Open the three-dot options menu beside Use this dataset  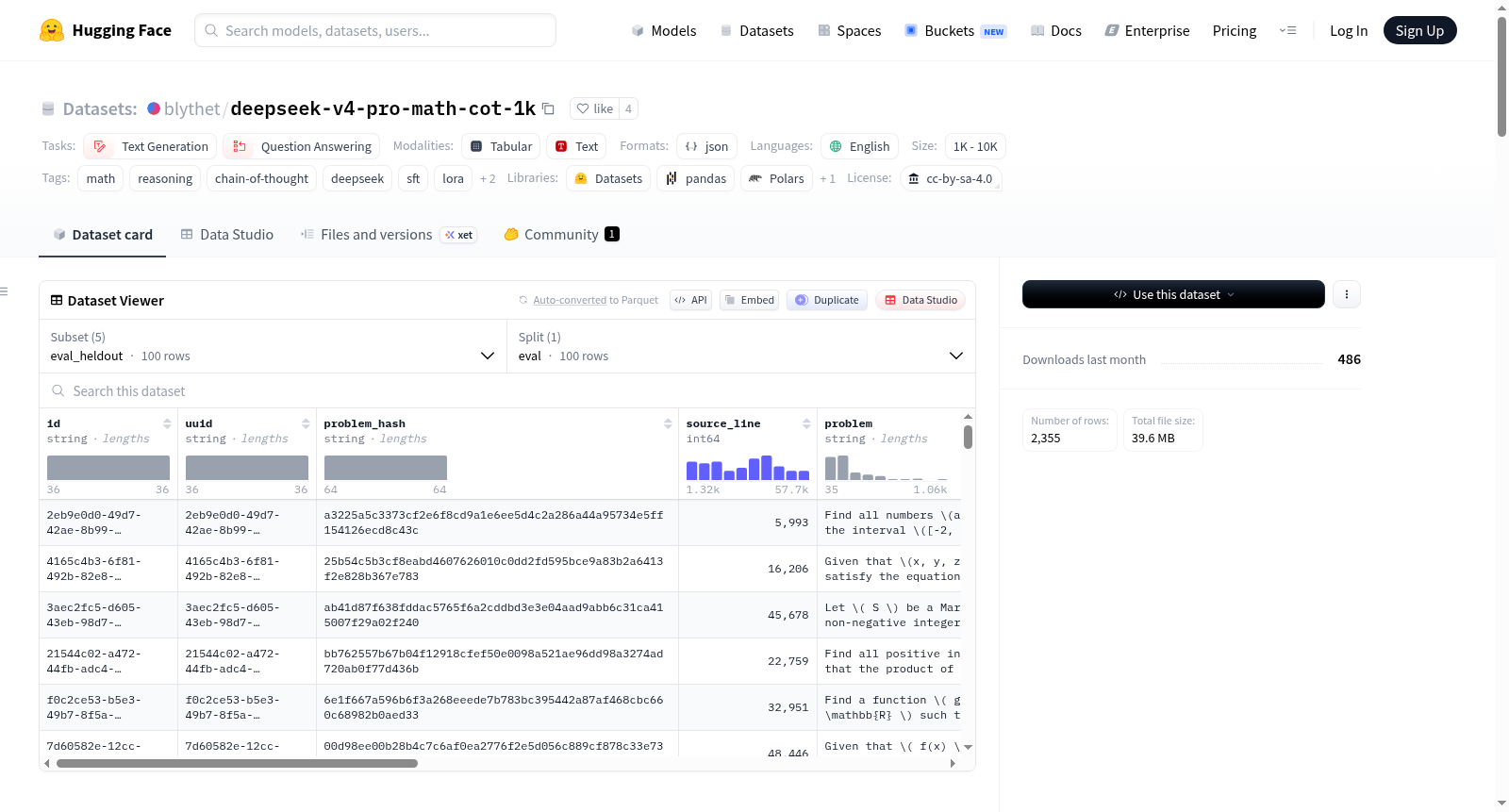tap(1347, 294)
